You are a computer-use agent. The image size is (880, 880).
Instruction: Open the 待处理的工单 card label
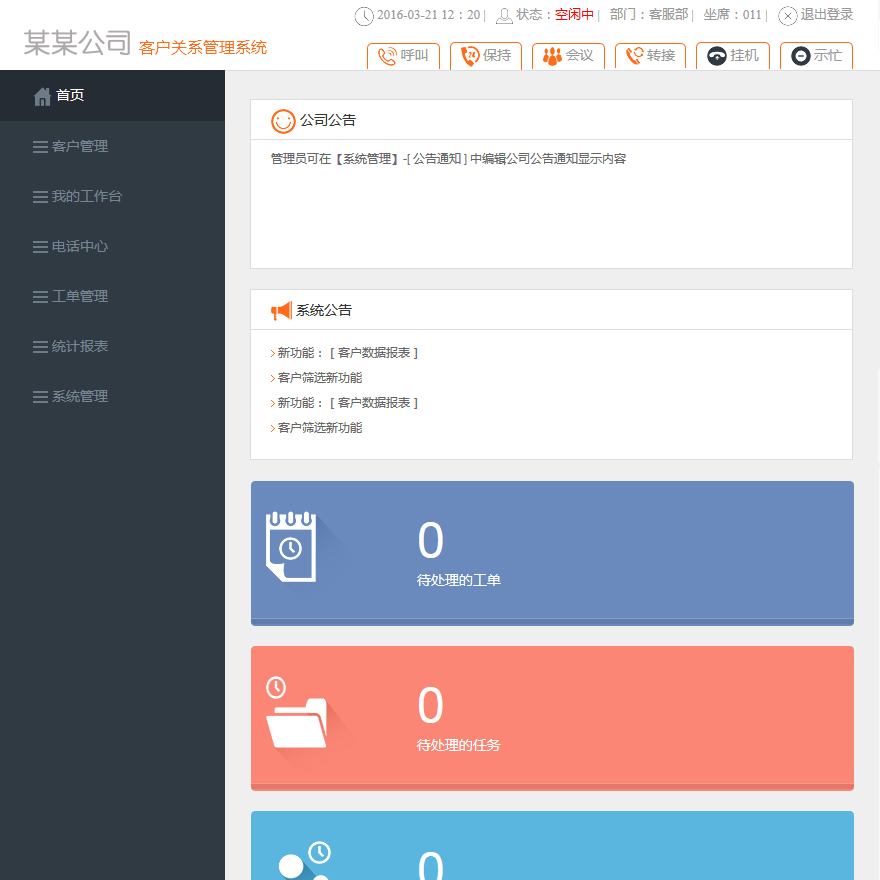pyautogui.click(x=459, y=580)
